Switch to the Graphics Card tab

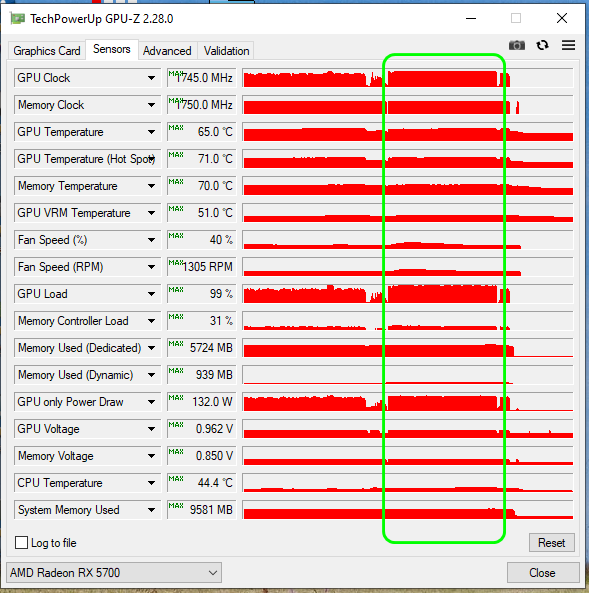(x=47, y=51)
